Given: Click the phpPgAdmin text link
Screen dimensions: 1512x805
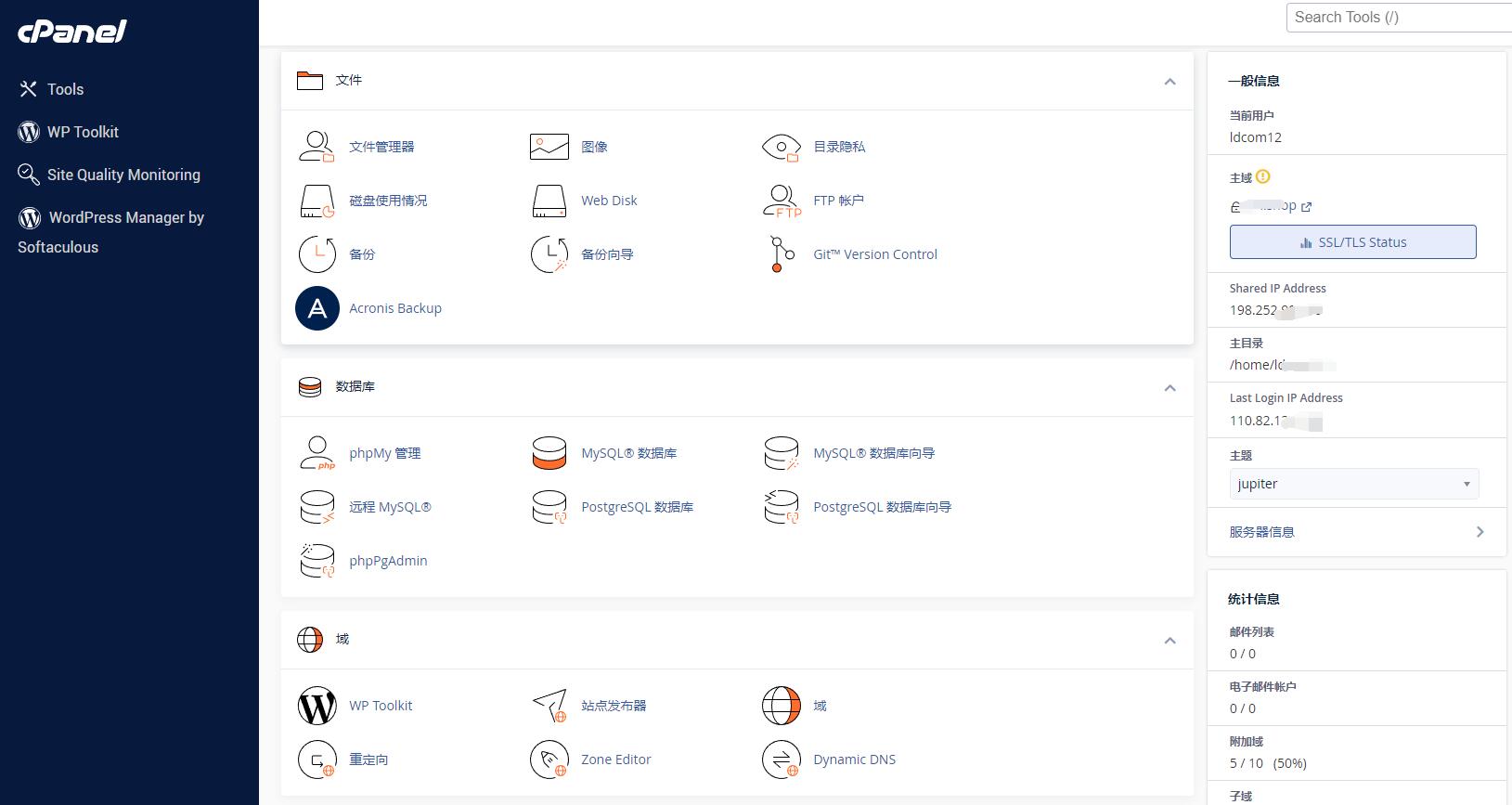Looking at the screenshot, I should [388, 561].
